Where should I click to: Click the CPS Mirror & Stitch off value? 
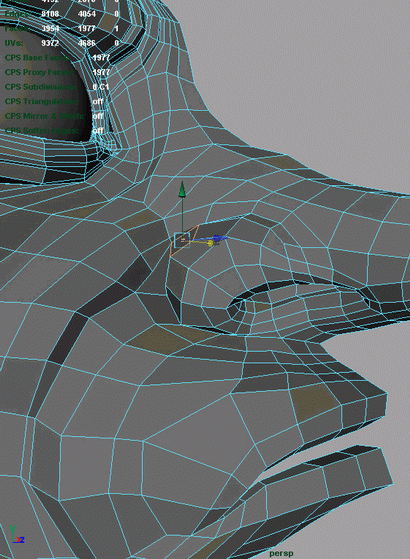pos(98,116)
